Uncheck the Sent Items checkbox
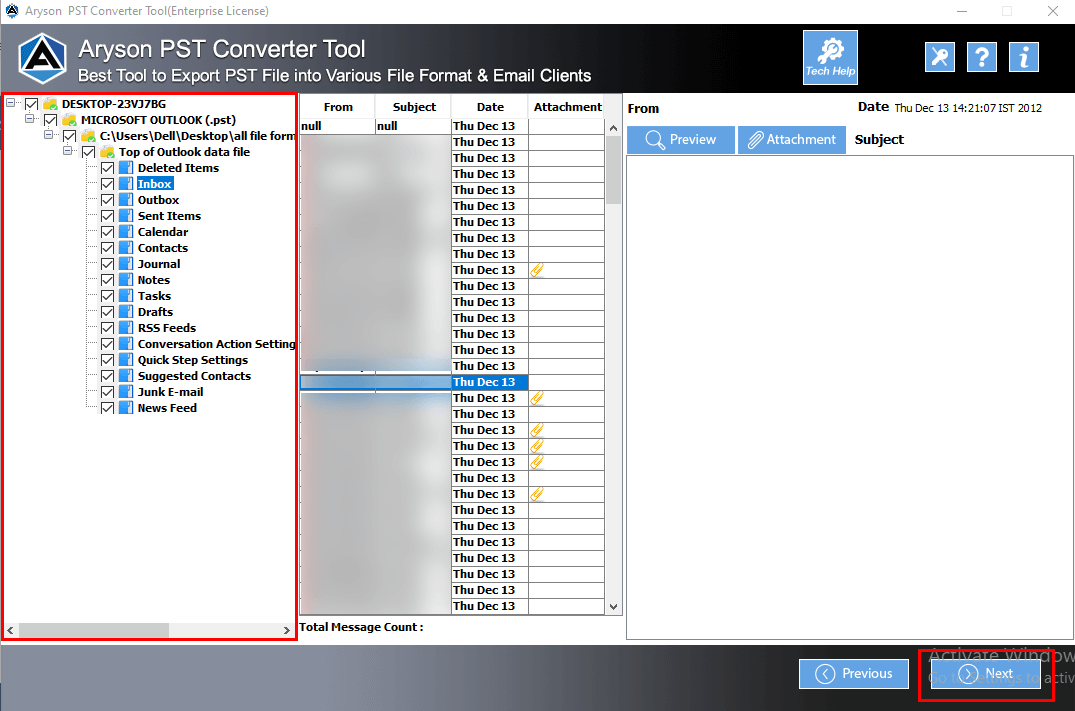The height and width of the screenshot is (711, 1075). point(108,216)
